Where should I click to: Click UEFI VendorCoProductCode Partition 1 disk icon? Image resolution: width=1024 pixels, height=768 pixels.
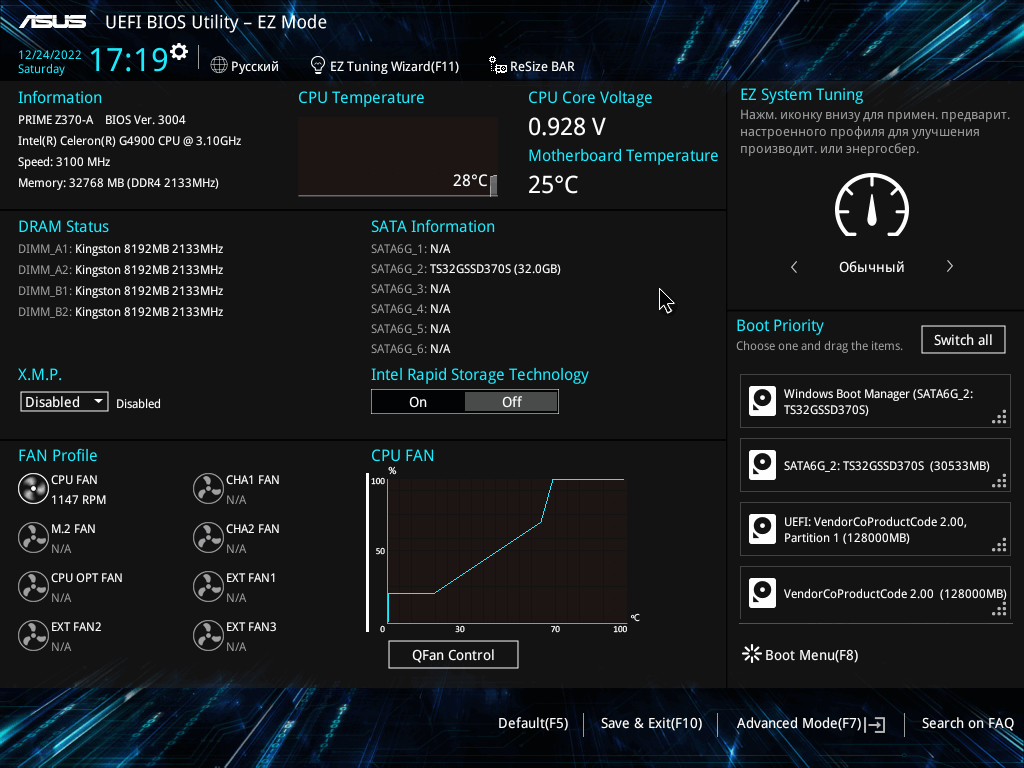click(x=762, y=529)
